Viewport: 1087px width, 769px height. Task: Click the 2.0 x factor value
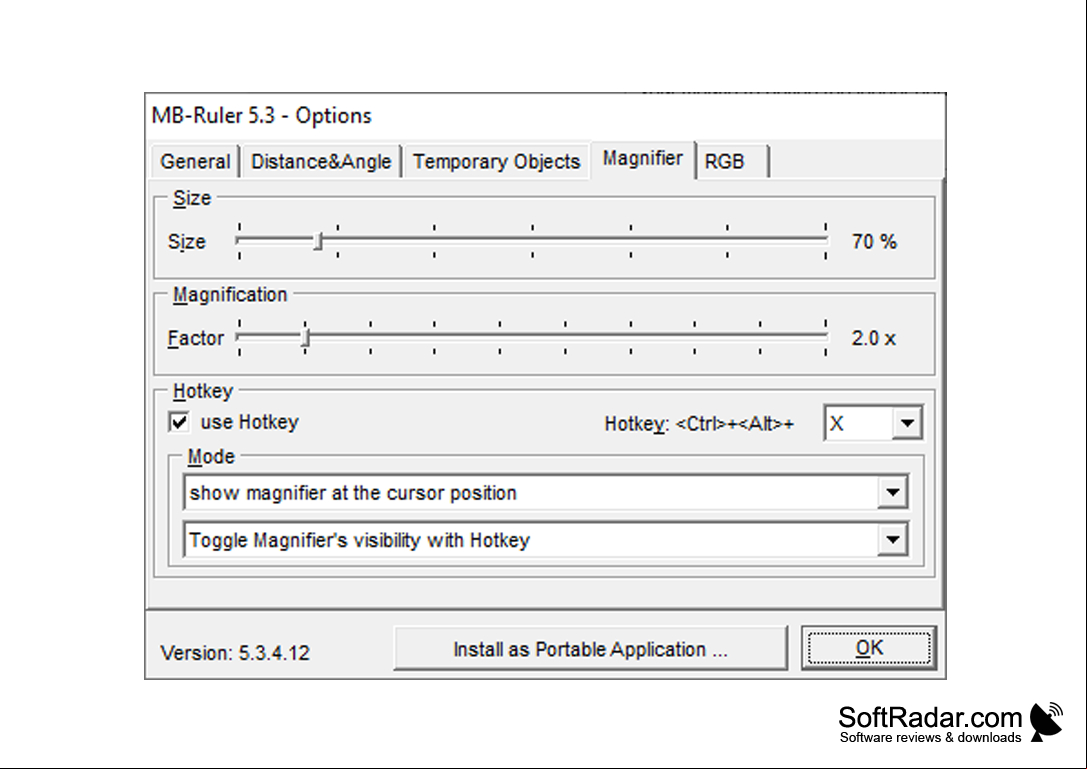pyautogui.click(x=873, y=338)
